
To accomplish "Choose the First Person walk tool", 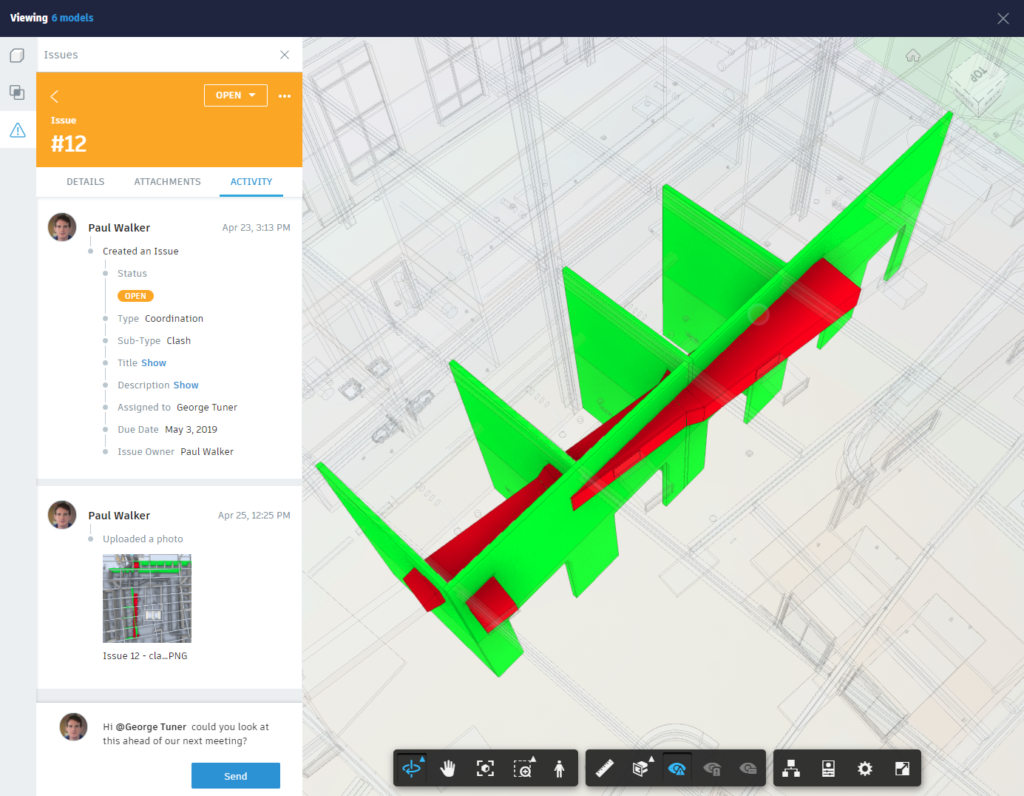I will (x=559, y=769).
